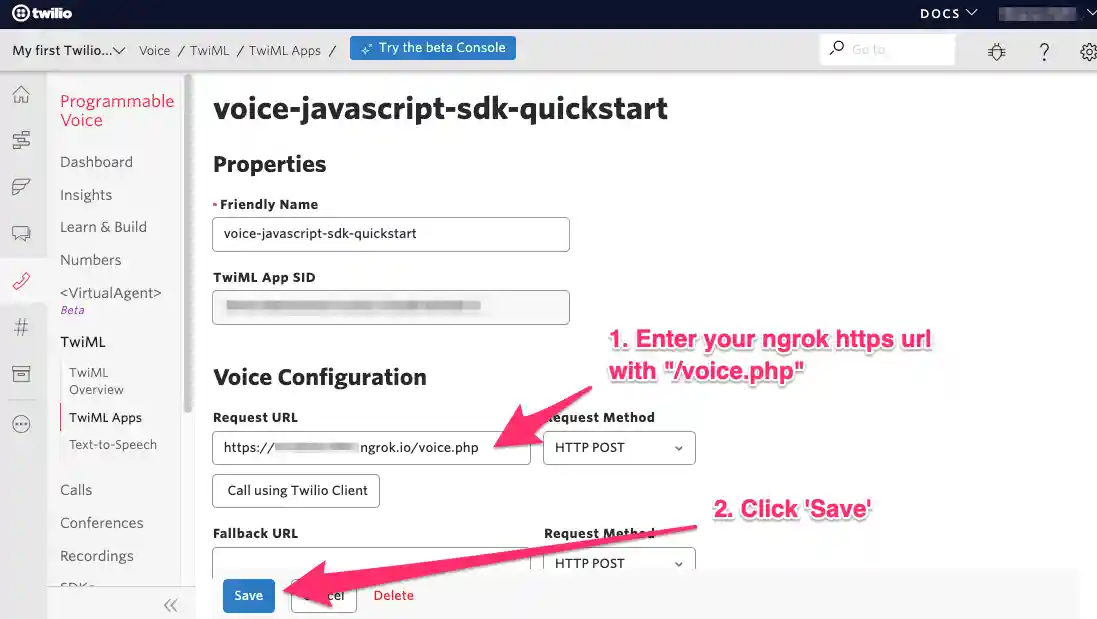This screenshot has height=619, width=1097.
Task: Click the search magnifier icon
Action: tap(837, 48)
